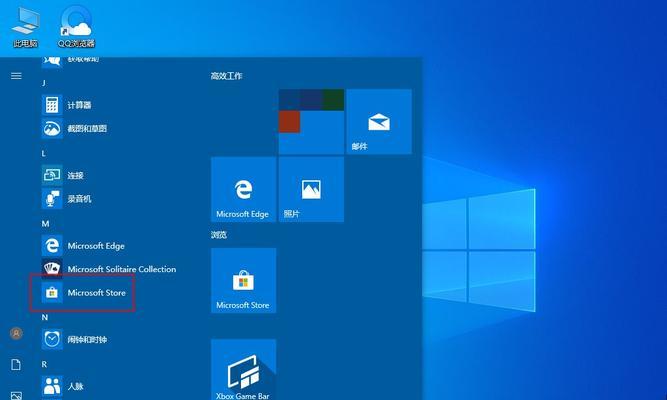The height and width of the screenshot is (400, 667).
Task: Launch the People (人脉) app
Action: [x=63, y=386]
